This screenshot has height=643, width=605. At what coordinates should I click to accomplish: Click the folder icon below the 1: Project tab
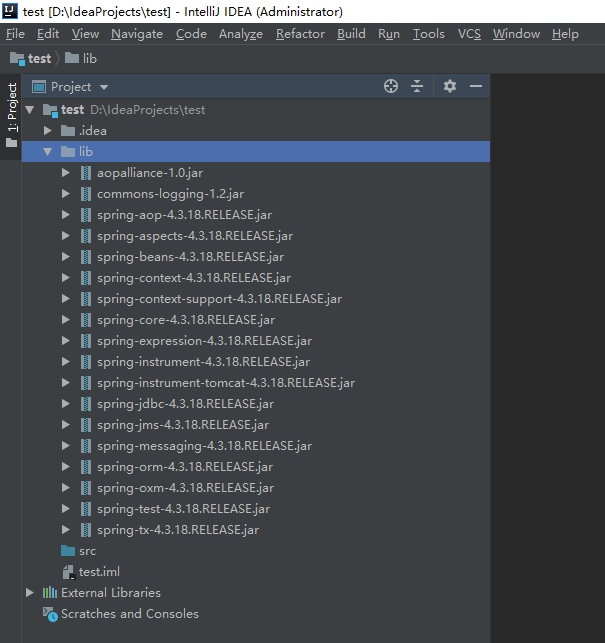coord(11,143)
